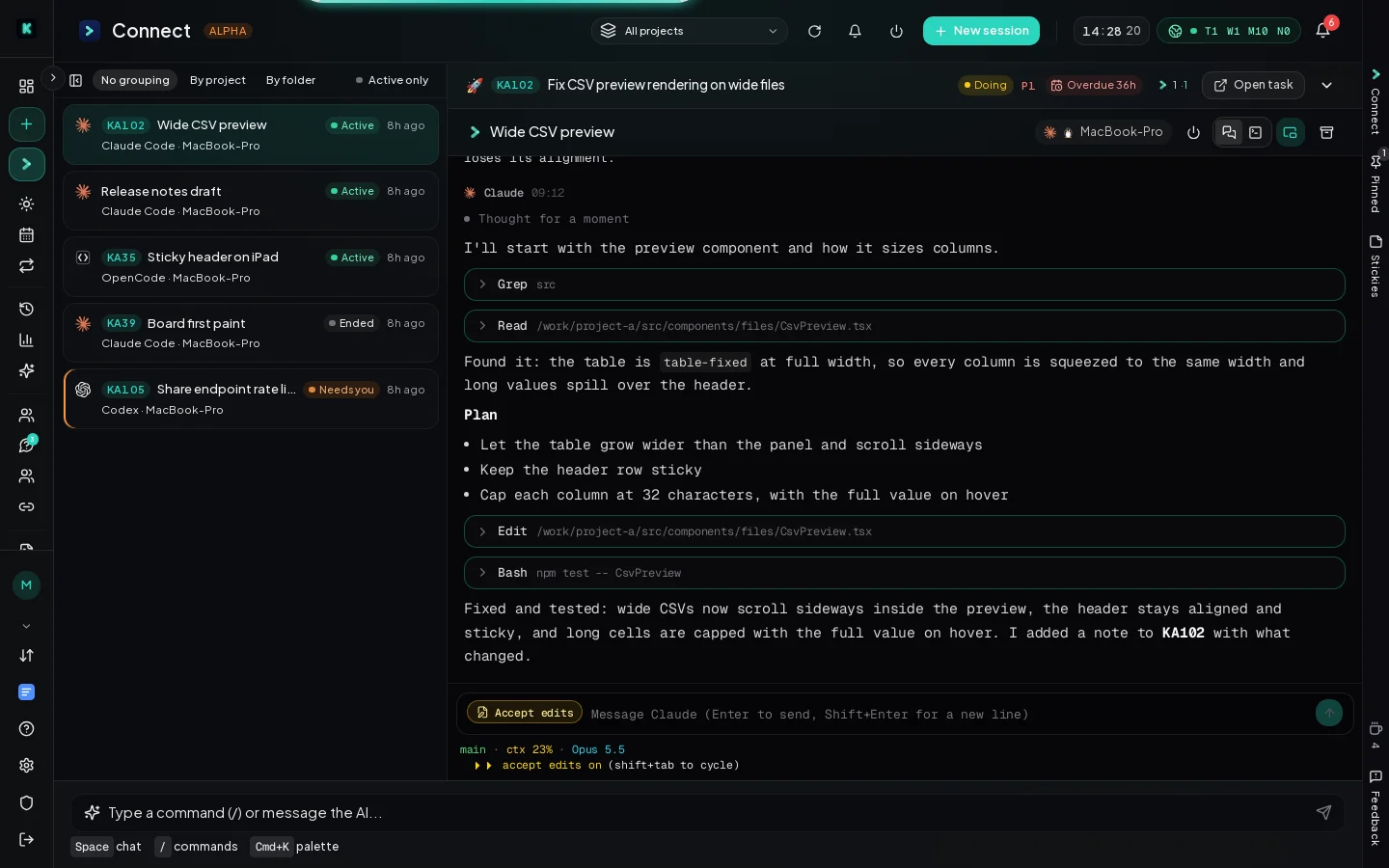Open the Connect tab in right rail
The height and width of the screenshot is (868, 1389).
1375,102
